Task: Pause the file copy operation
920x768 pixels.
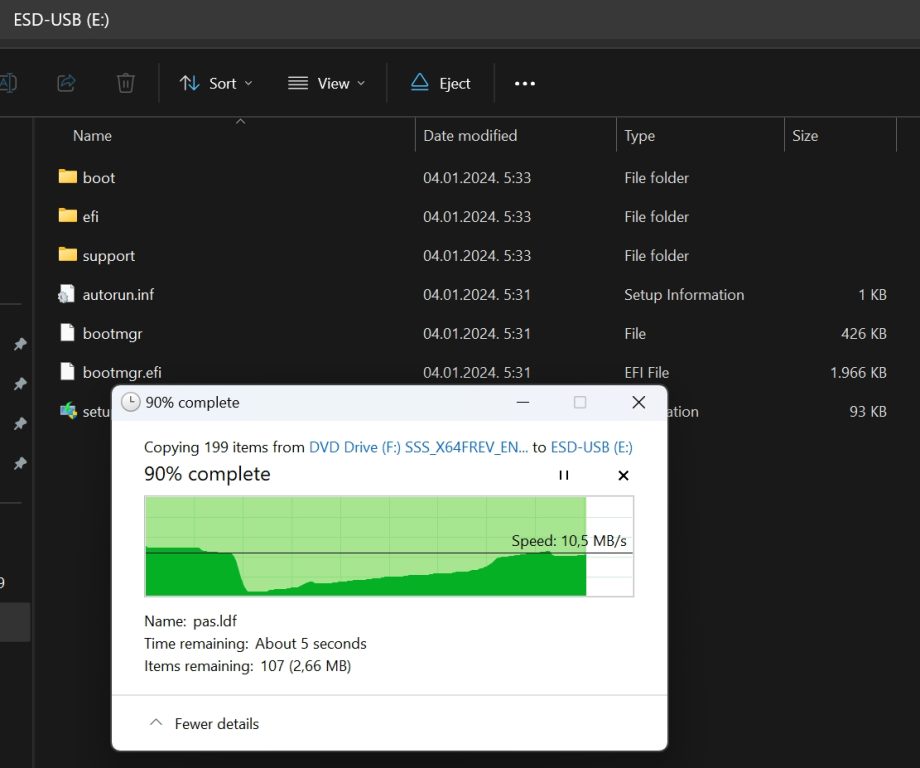Action: 564,475
